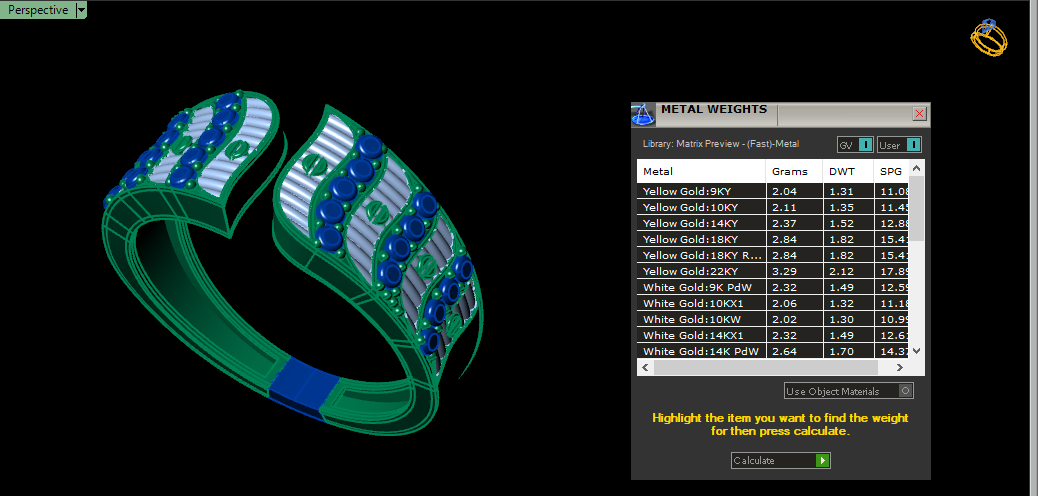Image resolution: width=1038 pixels, height=496 pixels.
Task: Sort by the Grams column header
Action: click(x=794, y=171)
